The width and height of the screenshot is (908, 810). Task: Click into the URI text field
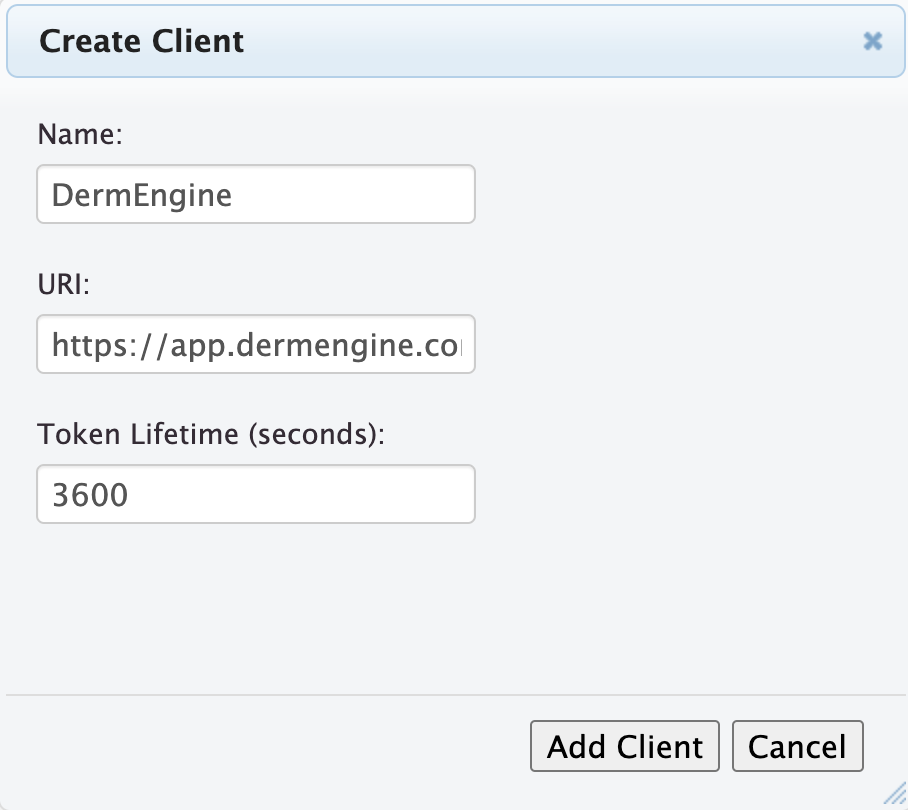[x=255, y=344]
